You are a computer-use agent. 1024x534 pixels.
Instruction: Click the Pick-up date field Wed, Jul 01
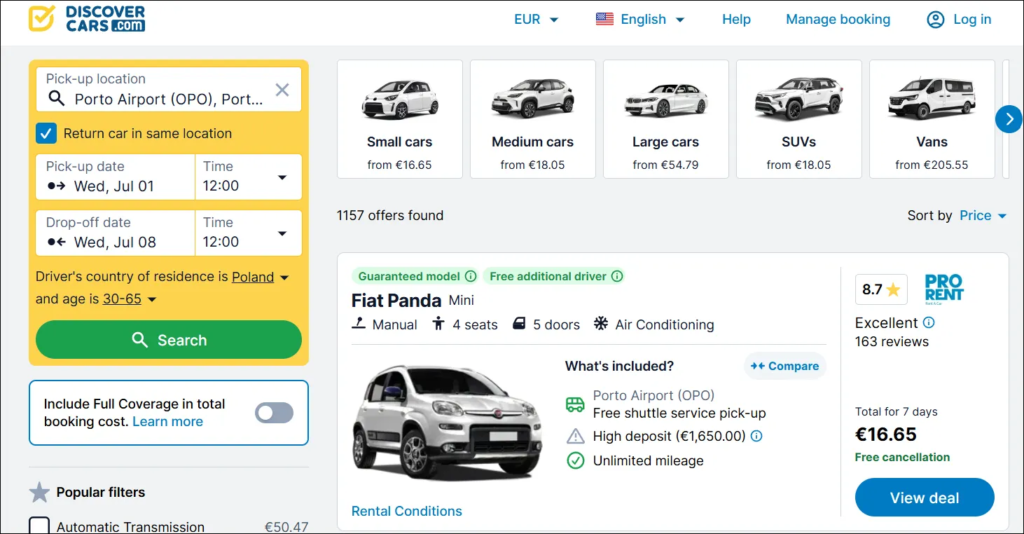(x=116, y=177)
